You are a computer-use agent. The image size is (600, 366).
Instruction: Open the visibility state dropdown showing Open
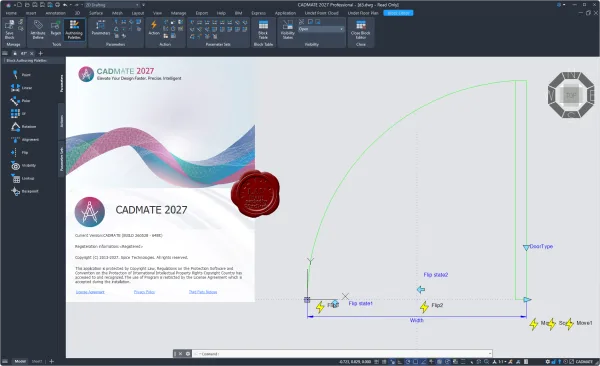[321, 29]
